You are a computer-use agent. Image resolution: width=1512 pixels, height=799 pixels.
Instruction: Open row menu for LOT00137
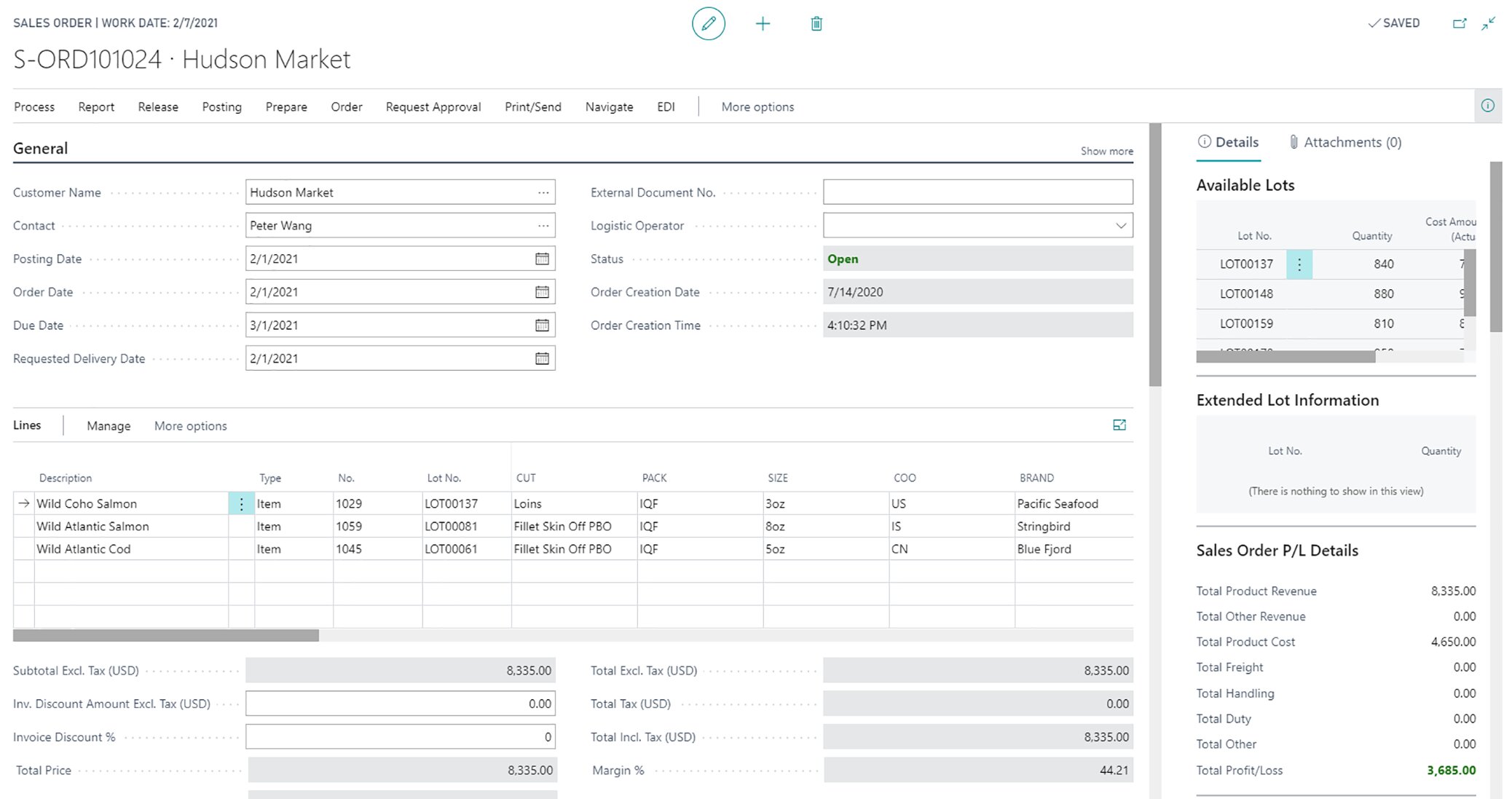(x=1299, y=264)
